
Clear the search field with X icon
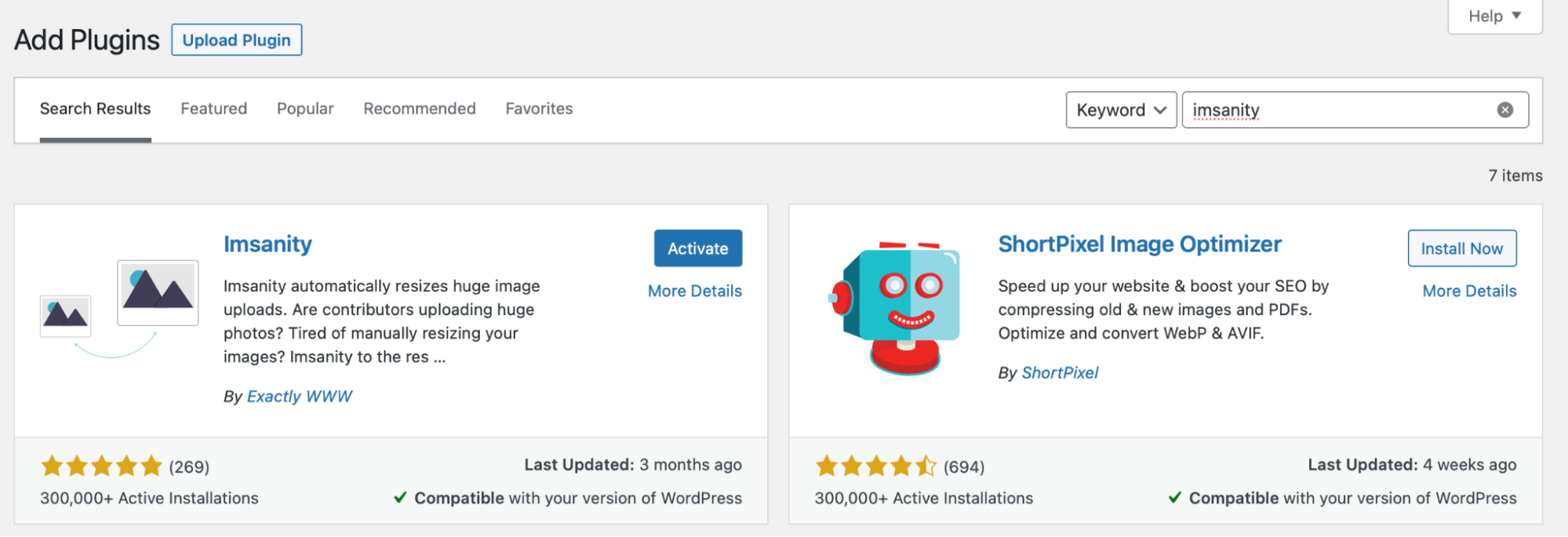1504,110
